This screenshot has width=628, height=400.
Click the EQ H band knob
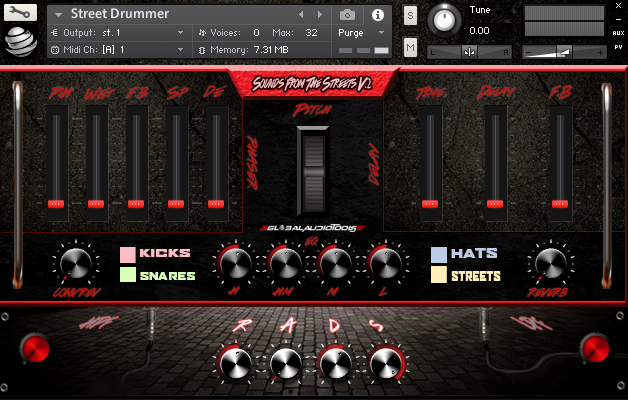236,263
